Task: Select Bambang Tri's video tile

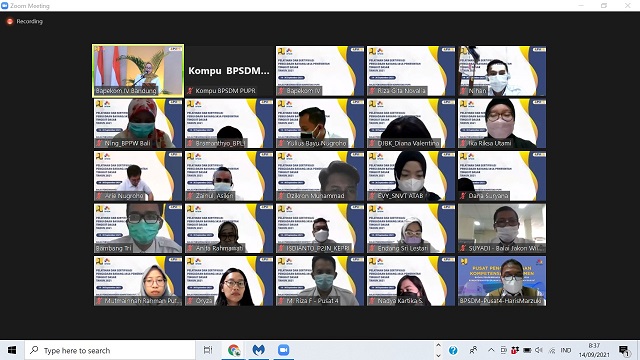Action: click(138, 228)
